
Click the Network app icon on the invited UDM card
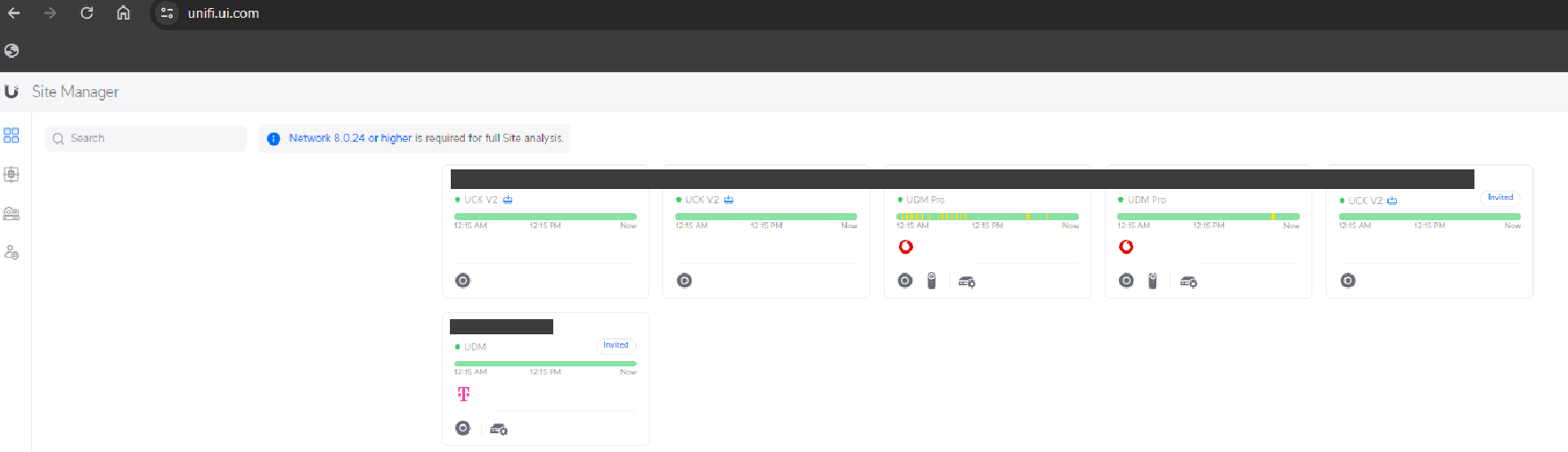pos(462,428)
